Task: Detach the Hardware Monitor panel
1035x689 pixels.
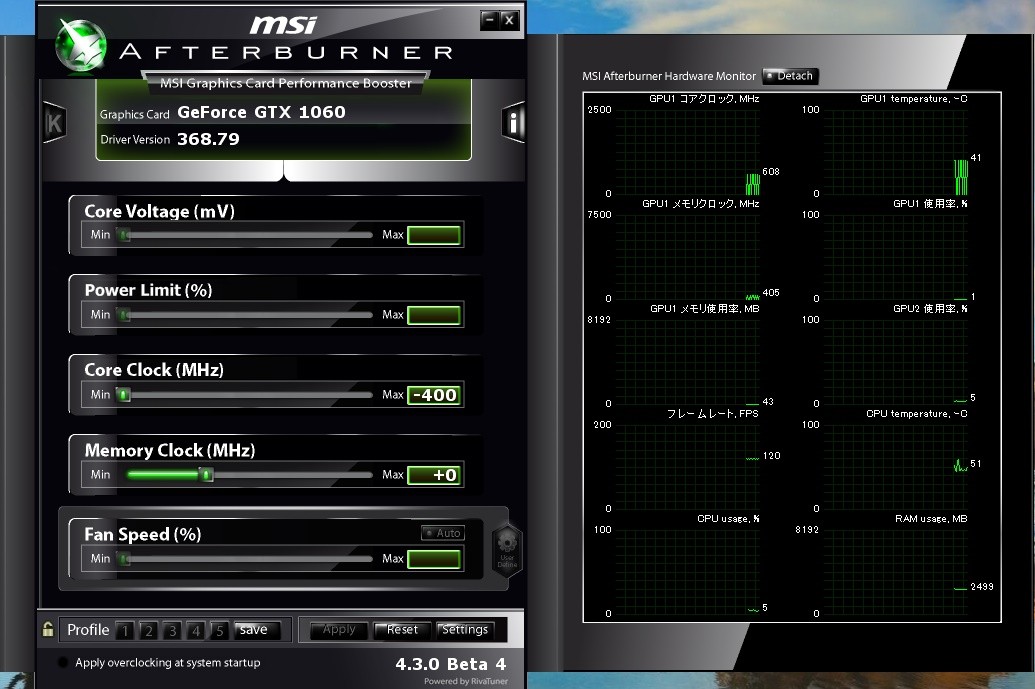Action: click(791, 76)
